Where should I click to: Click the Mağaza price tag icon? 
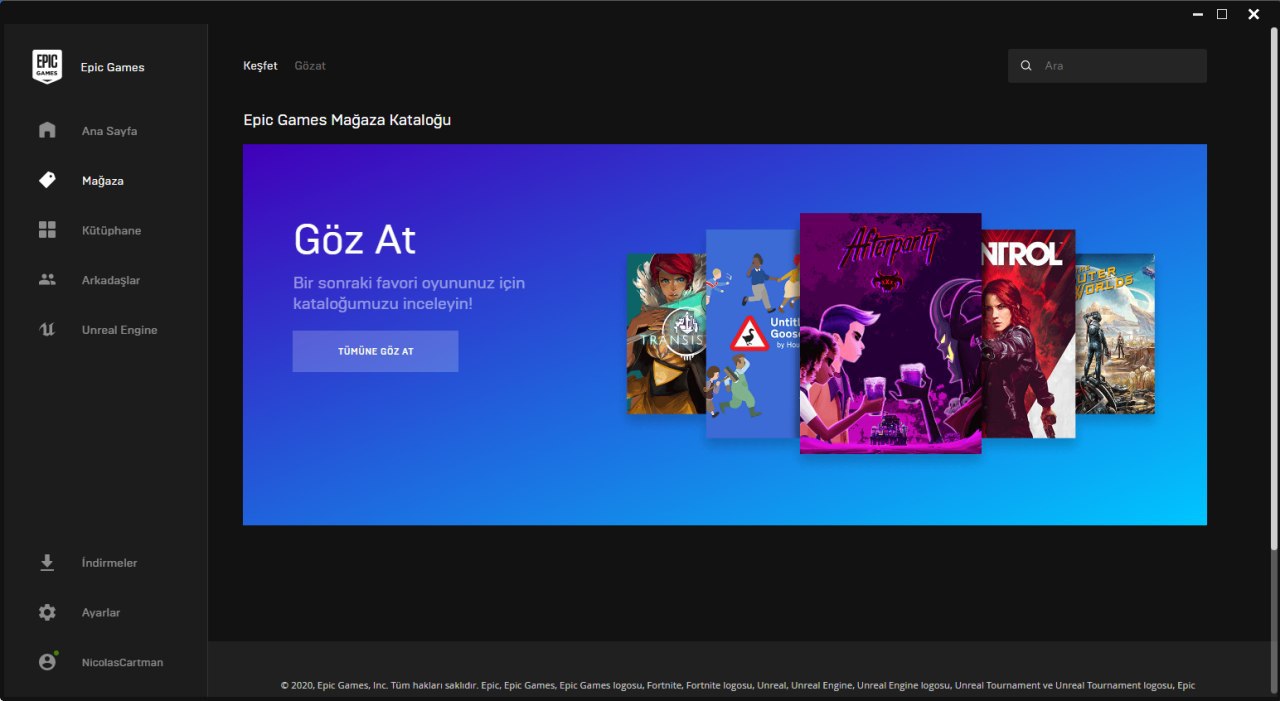coord(47,180)
